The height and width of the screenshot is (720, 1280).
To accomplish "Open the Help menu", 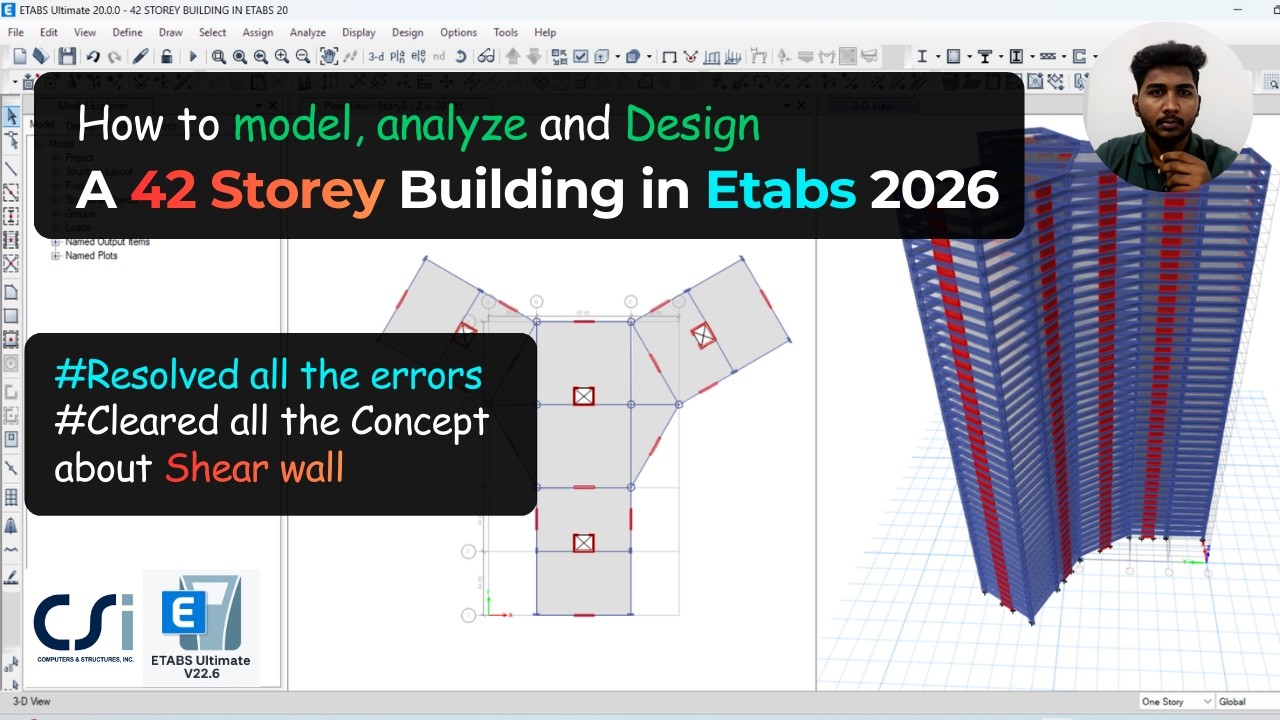I will pyautogui.click(x=545, y=32).
